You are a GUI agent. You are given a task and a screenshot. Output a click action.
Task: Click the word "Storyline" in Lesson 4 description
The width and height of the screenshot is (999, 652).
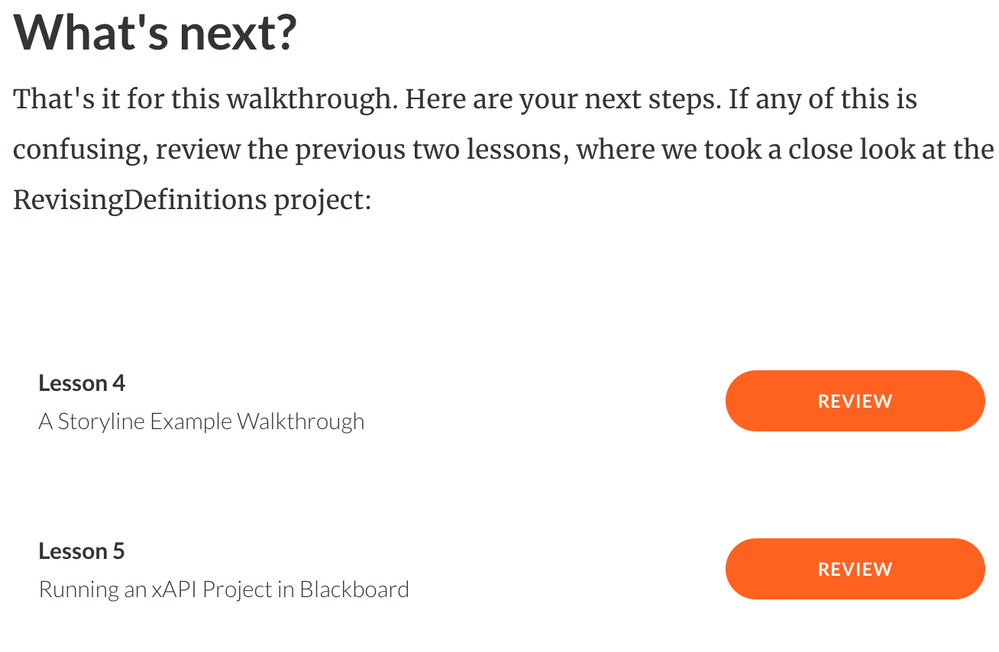click(101, 421)
